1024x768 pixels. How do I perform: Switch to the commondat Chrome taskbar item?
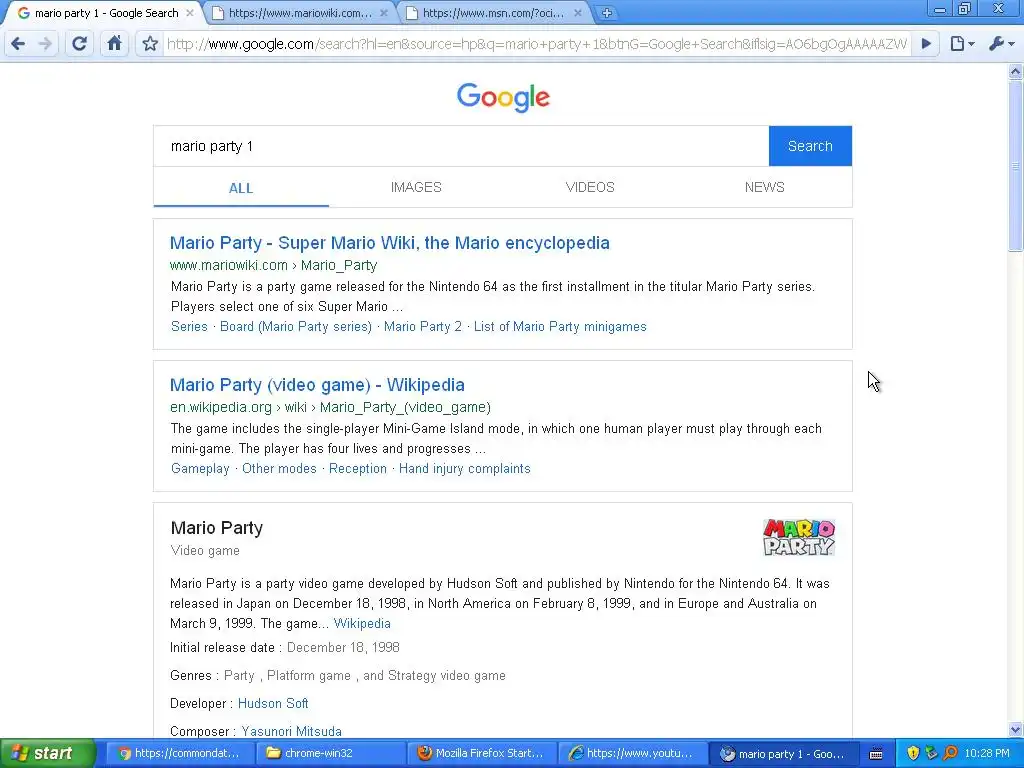tap(180, 754)
